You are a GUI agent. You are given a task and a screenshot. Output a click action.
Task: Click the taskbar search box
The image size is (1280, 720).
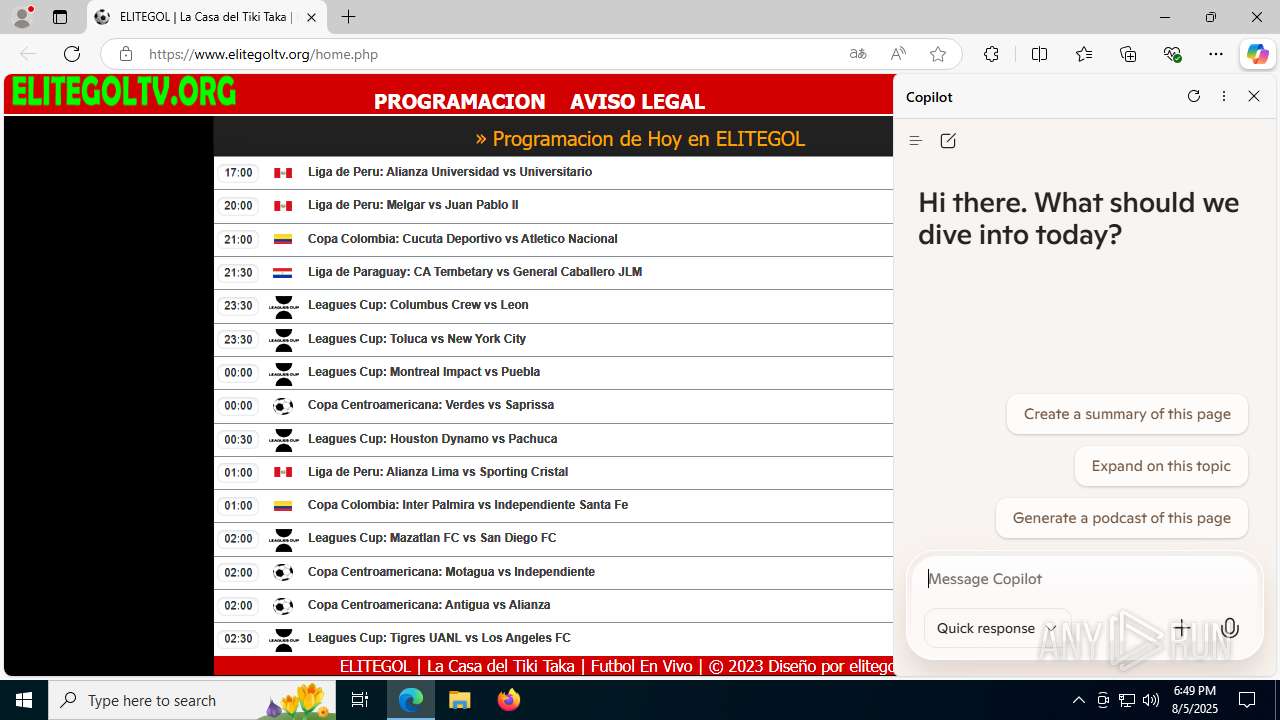point(192,700)
